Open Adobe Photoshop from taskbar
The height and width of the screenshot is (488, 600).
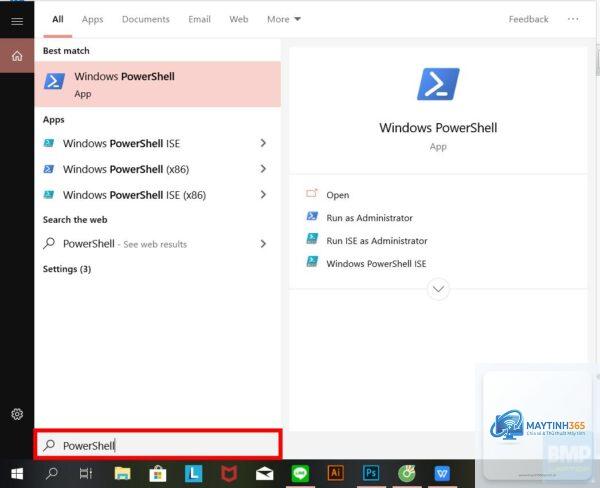[371, 474]
